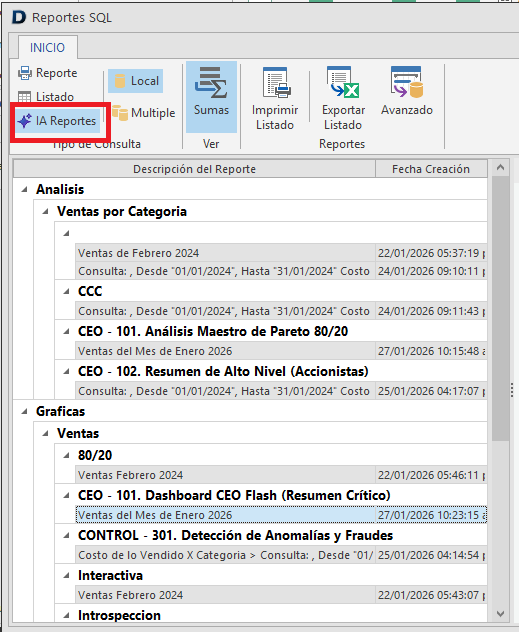This screenshot has width=519, height=632.
Task: Click the 27/01/2026 10:15:48 date cell
Action: 431,351
